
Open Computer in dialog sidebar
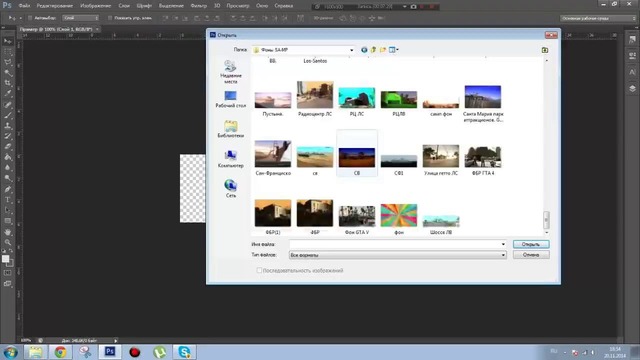231,159
